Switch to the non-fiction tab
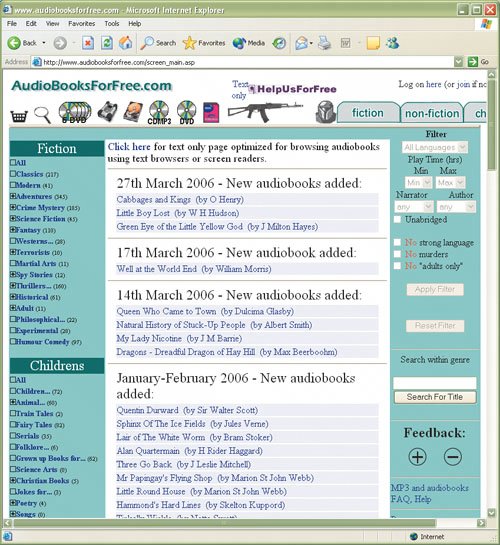This screenshot has width=500, height=545. 432,113
